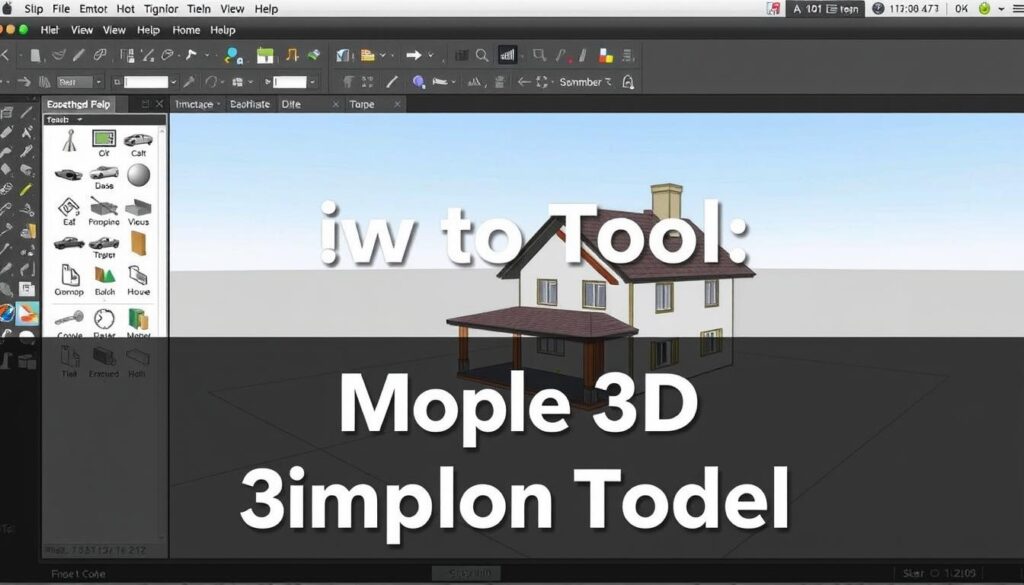Open the Beat field dropdown arrow
1024x585 pixels.
99,82
